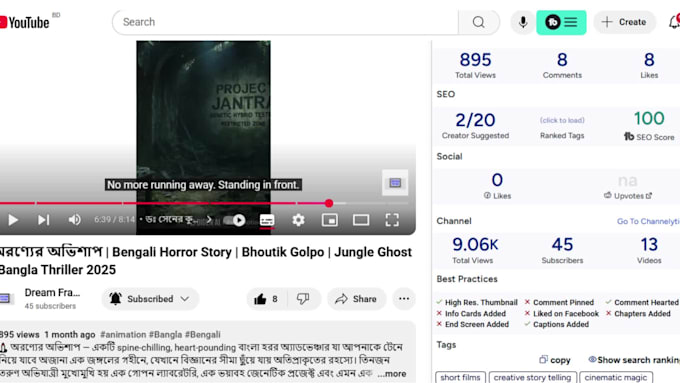Toggle subtitles/closed captions
Screen dimensions: 680x383
coord(267,220)
